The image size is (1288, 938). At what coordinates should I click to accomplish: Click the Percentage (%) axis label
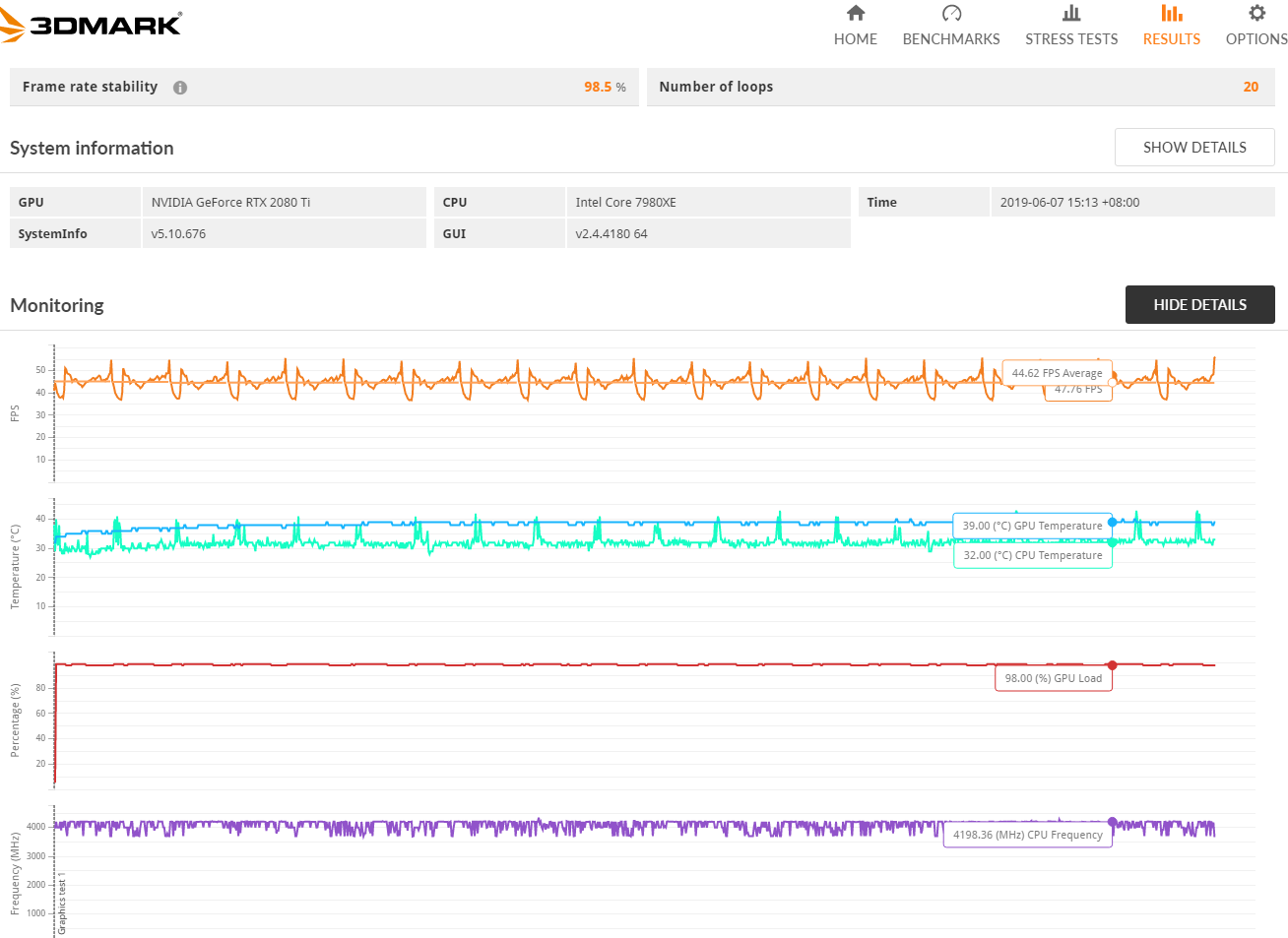pos(15,720)
